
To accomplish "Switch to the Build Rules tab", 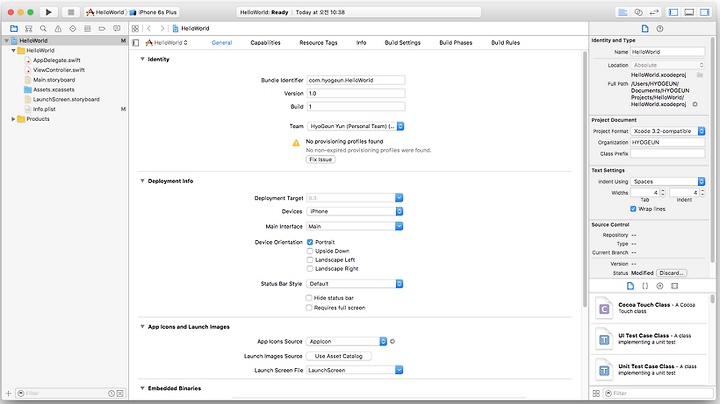I will 506,43.
